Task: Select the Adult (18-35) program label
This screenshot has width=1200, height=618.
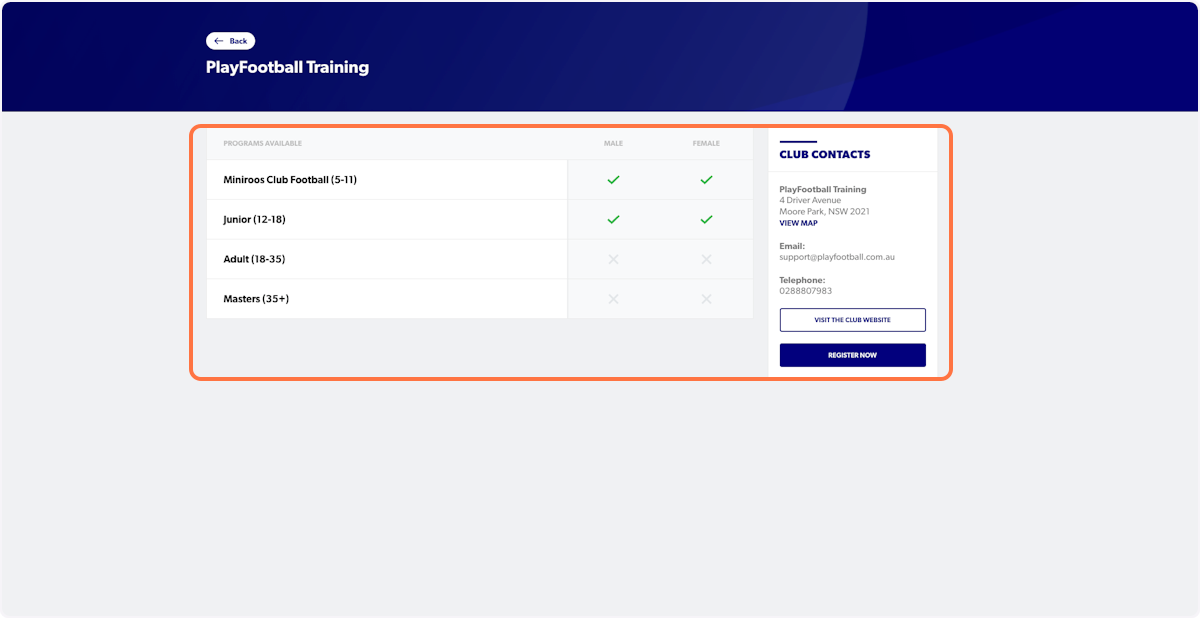Action: [x=254, y=259]
